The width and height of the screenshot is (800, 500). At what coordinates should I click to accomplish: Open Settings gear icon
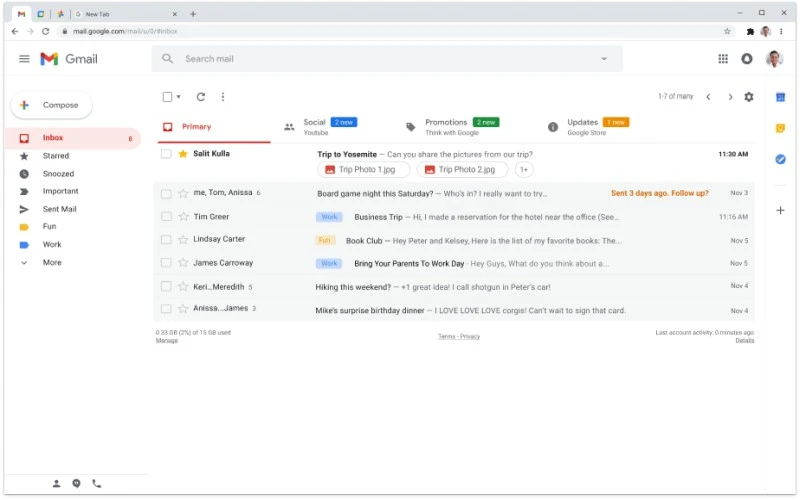coord(749,97)
